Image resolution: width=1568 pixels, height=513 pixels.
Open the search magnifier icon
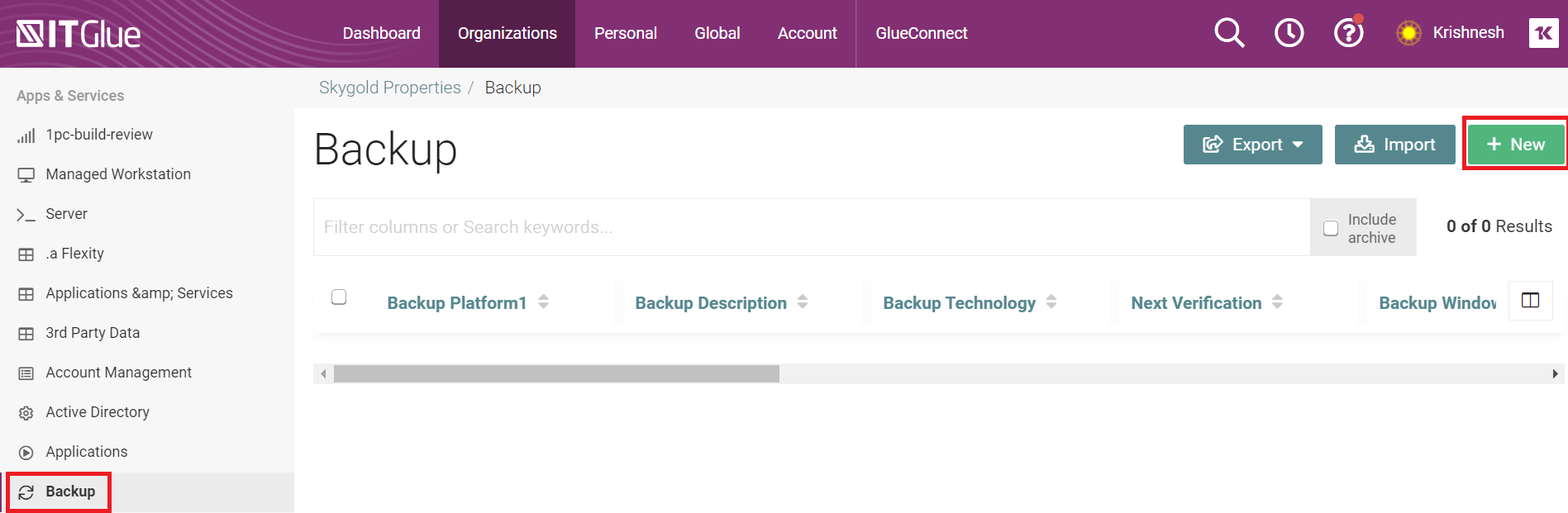1229,33
